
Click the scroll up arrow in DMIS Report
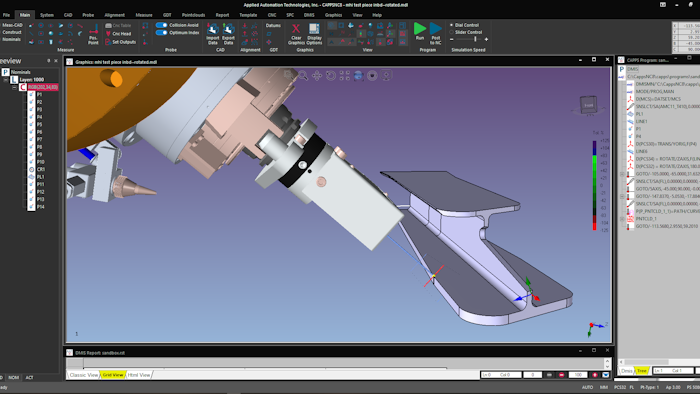pos(607,361)
